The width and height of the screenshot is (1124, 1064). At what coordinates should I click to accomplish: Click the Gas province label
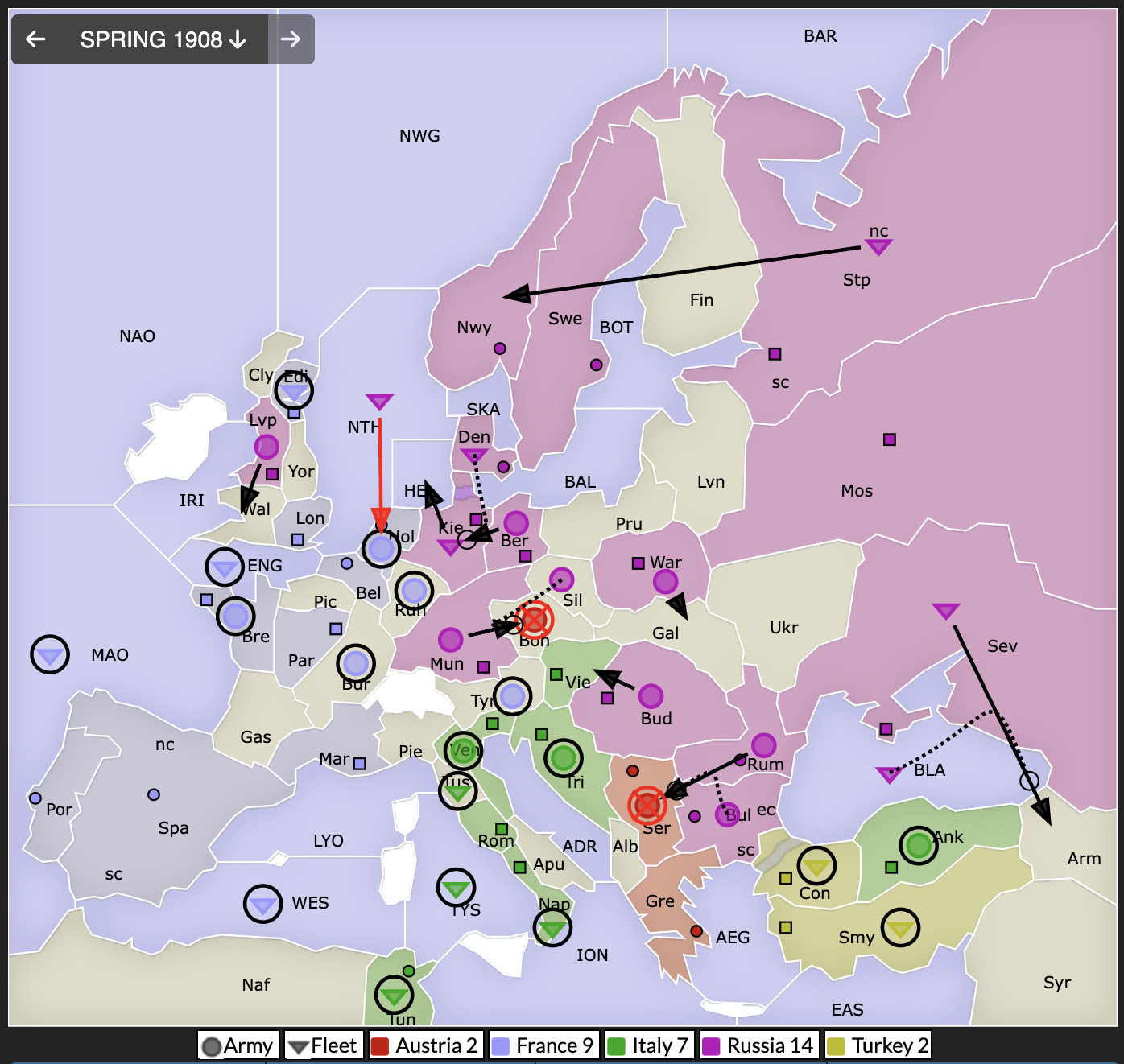pos(255,737)
